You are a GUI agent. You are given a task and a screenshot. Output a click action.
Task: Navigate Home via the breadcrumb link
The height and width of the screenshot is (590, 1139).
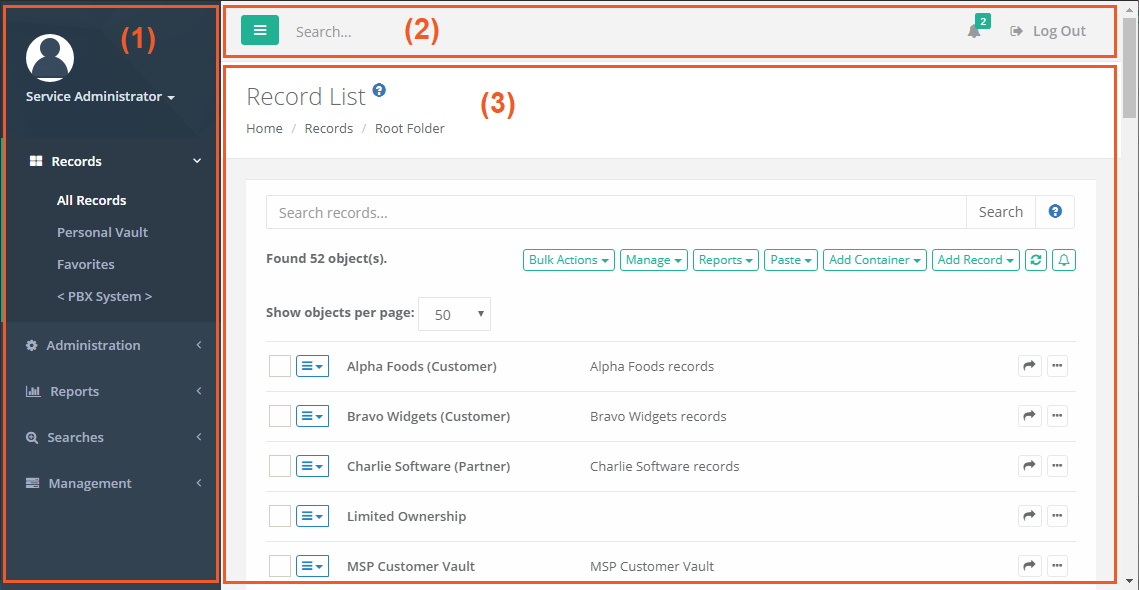264,128
